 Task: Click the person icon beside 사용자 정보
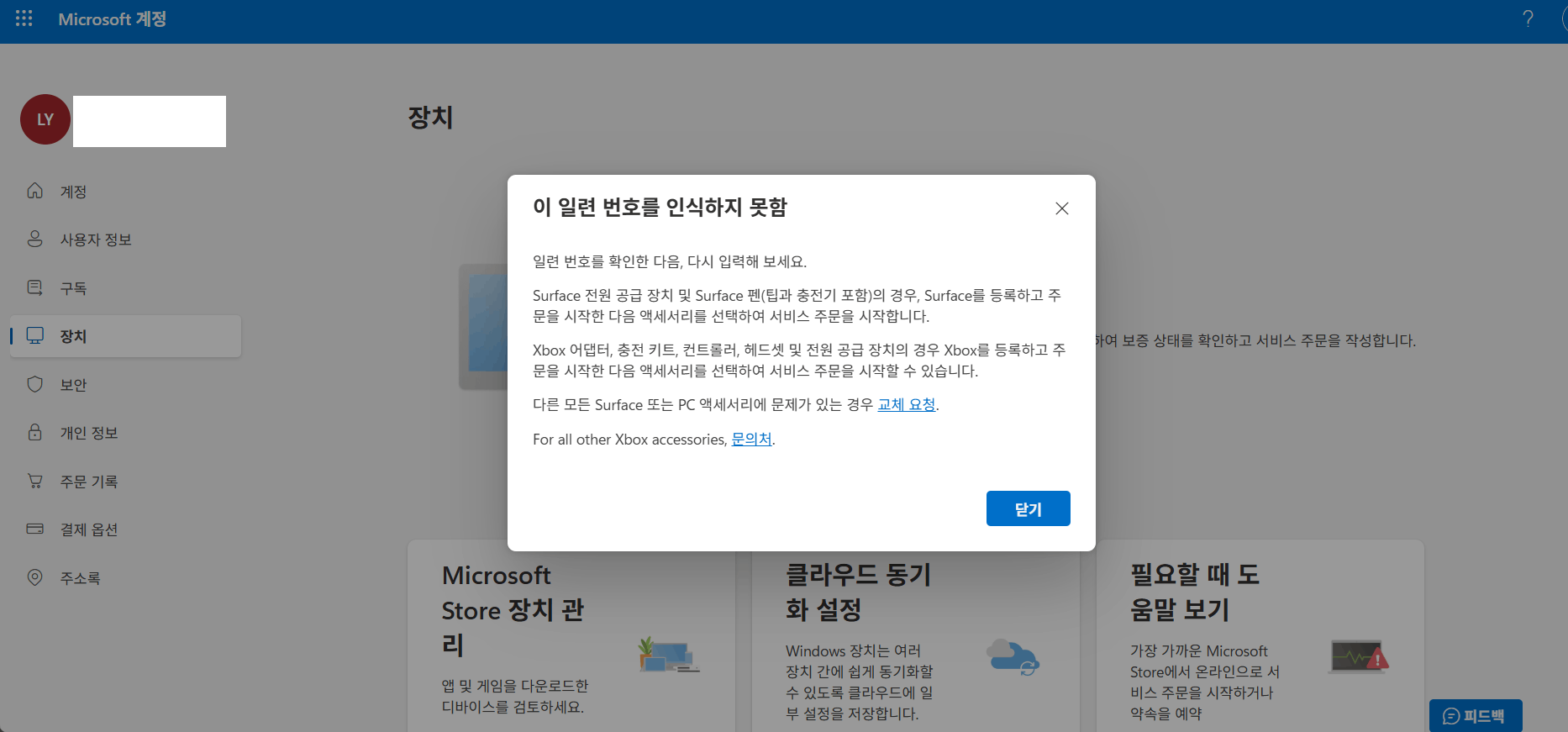[x=34, y=239]
